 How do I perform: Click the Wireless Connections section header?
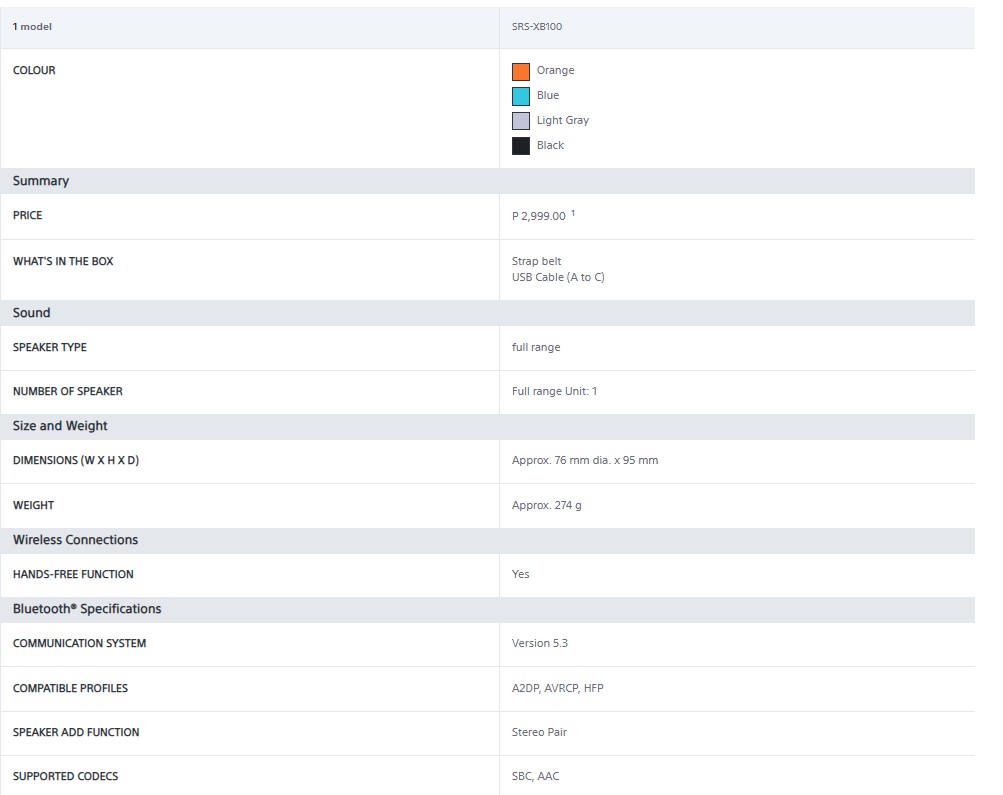click(x=487, y=540)
